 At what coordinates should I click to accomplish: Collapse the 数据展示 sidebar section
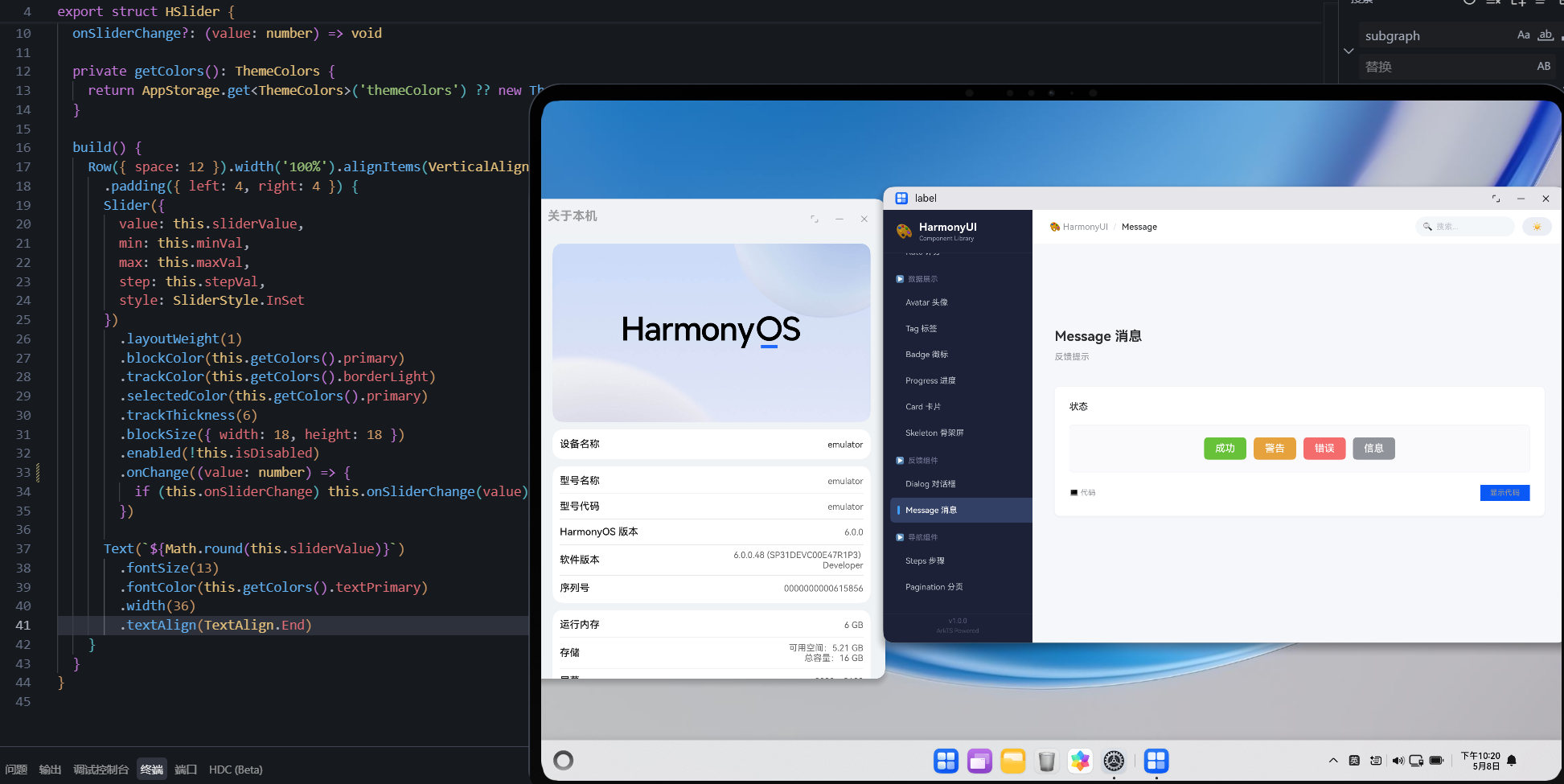coord(916,279)
